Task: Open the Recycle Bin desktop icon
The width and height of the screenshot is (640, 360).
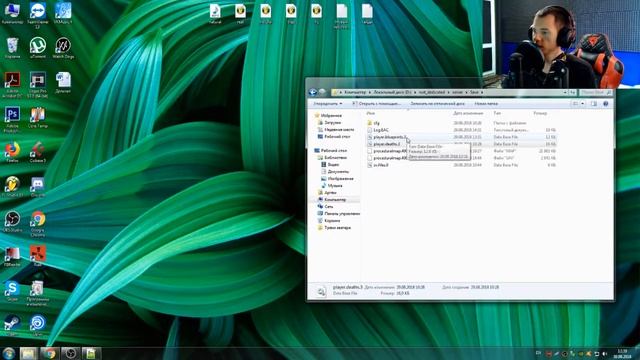Action: (12, 48)
